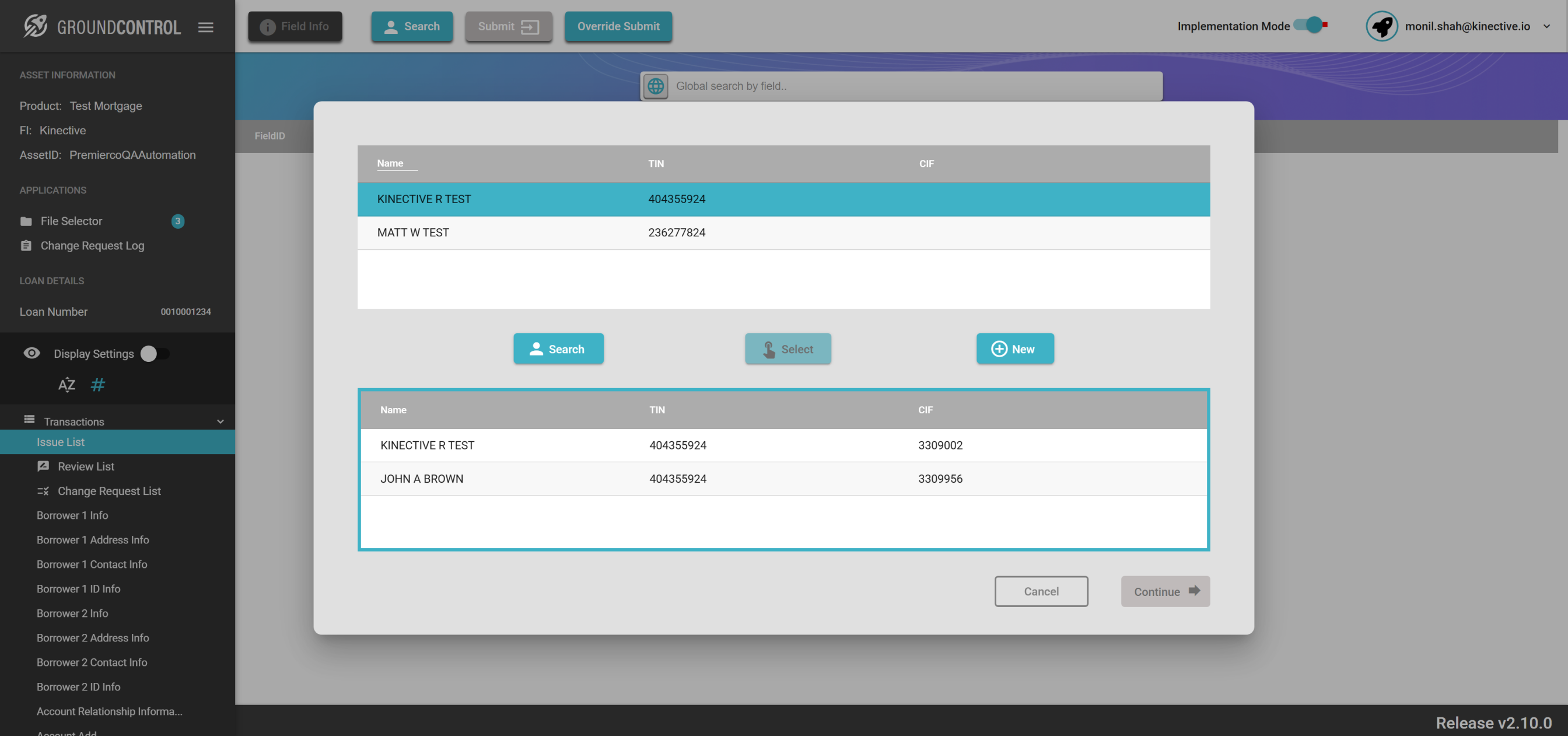This screenshot has width=1568, height=736.
Task: Toggle the Display Settings switch
Action: 155,354
